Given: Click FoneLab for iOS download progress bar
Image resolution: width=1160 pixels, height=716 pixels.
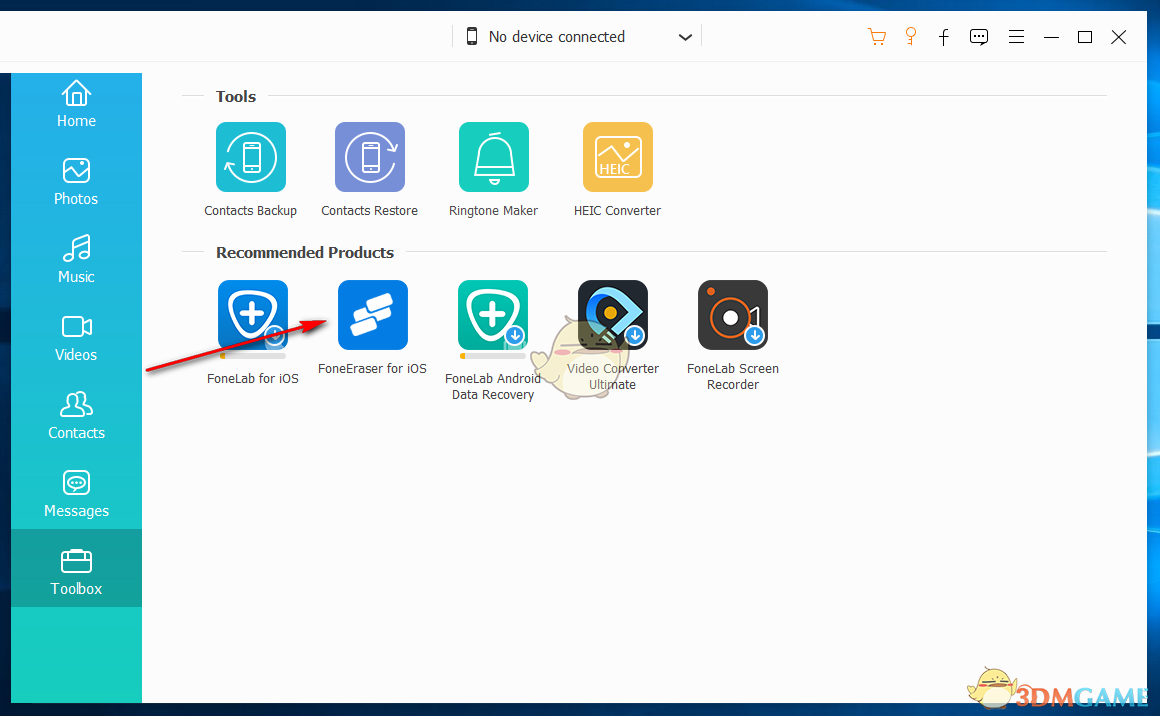Looking at the screenshot, I should (253, 356).
